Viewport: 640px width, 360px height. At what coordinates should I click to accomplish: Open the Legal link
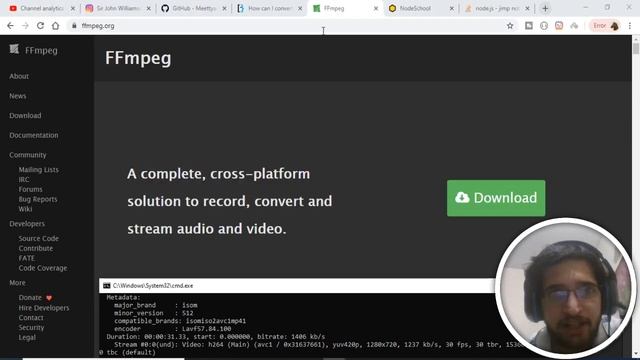click(27, 337)
